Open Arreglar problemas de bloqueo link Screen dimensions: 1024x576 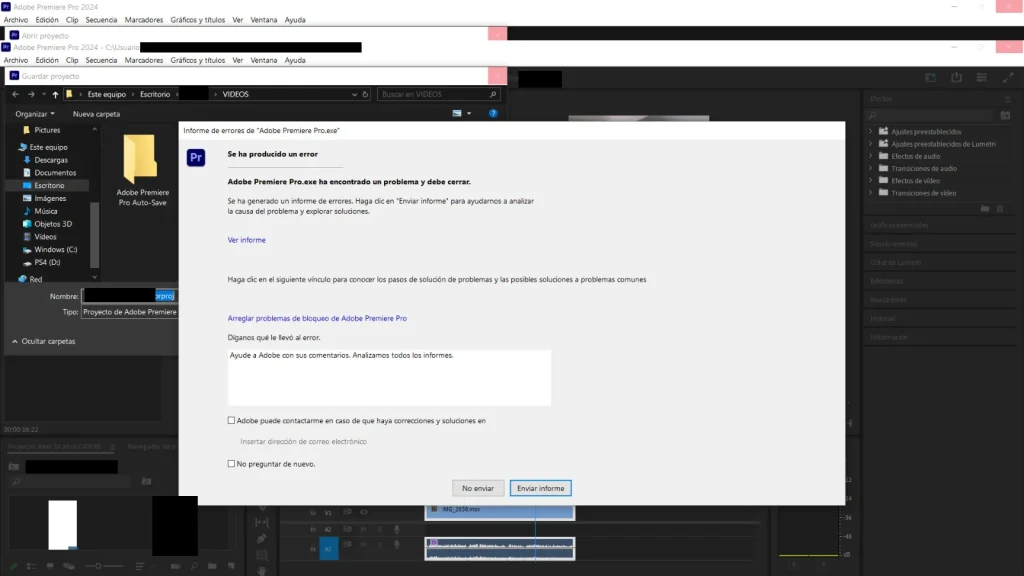pos(317,318)
